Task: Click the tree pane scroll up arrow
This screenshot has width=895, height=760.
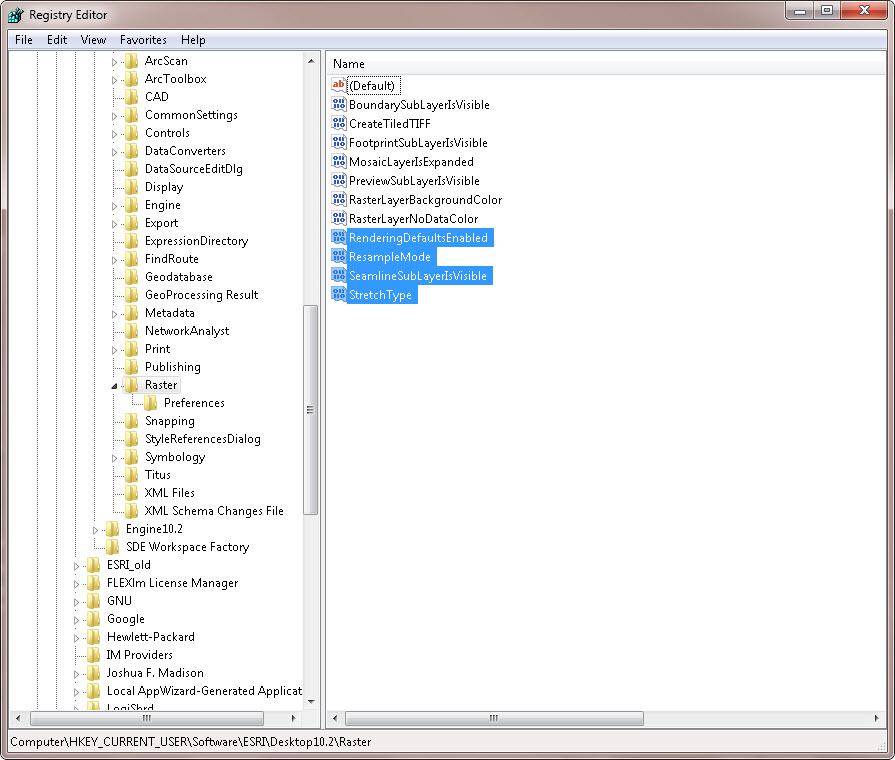Action: (311, 61)
